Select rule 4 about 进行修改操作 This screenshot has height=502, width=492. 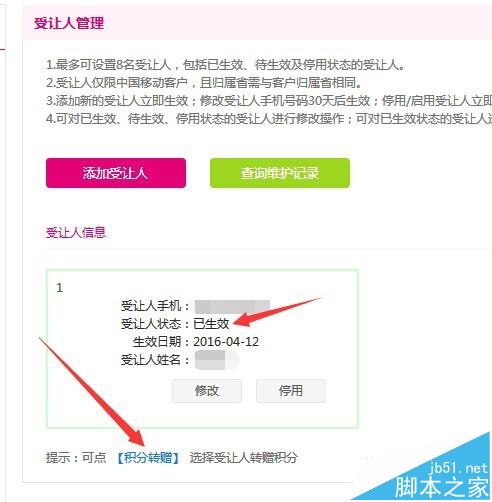pos(269,119)
